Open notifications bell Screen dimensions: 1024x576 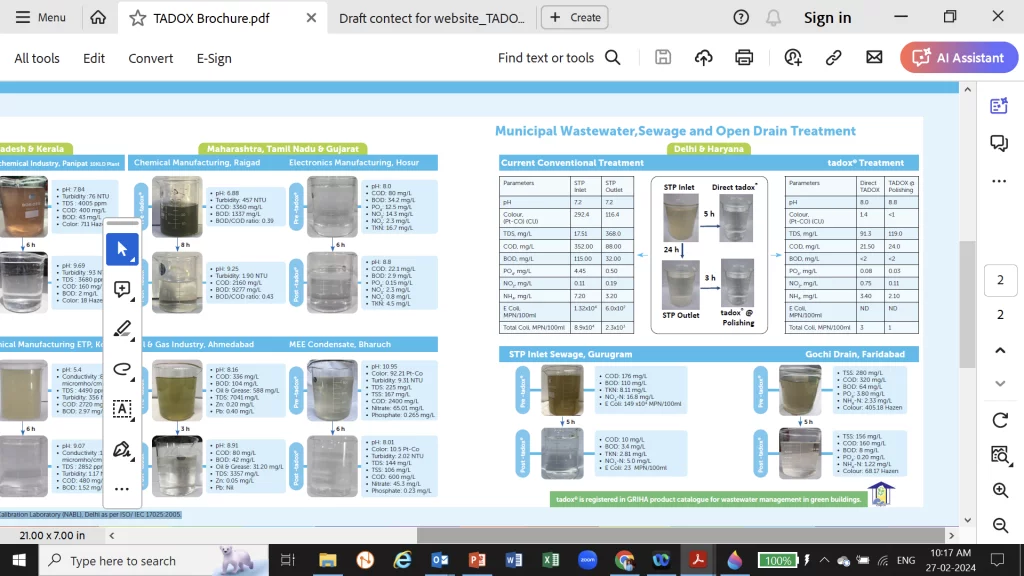(x=773, y=18)
